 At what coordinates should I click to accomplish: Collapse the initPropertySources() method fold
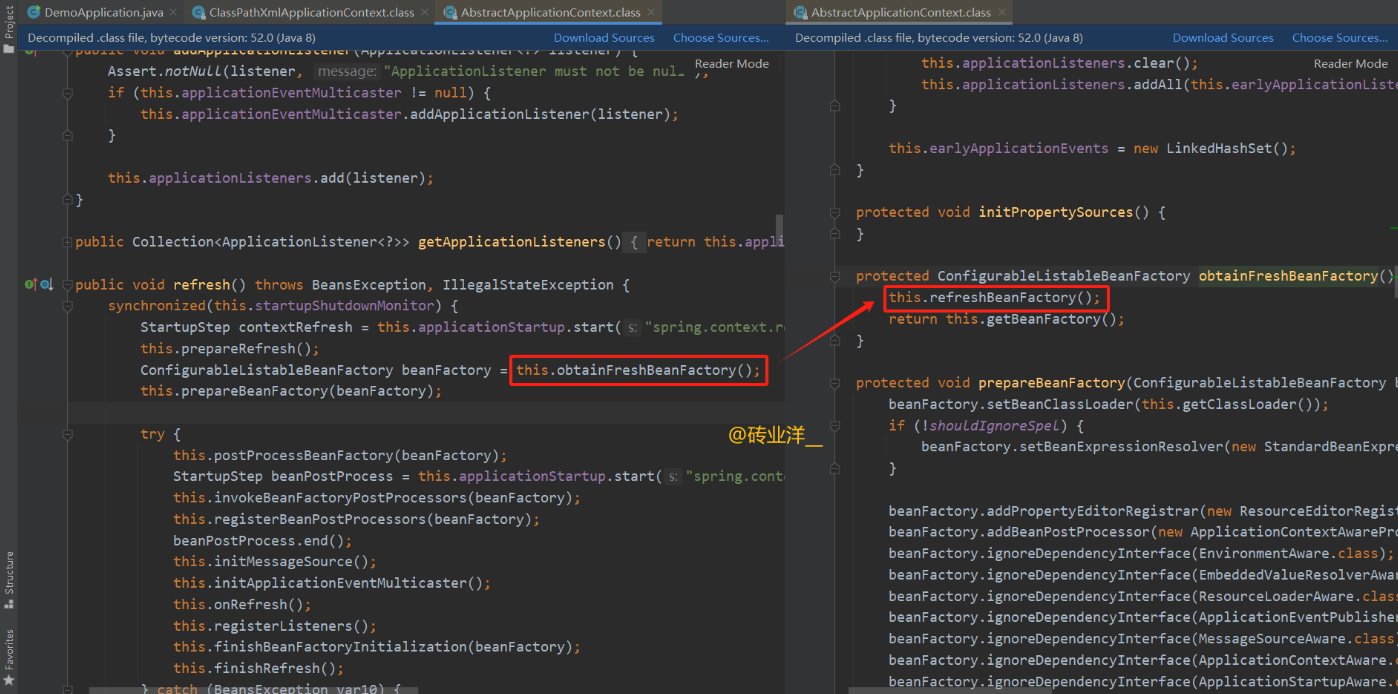[837, 212]
